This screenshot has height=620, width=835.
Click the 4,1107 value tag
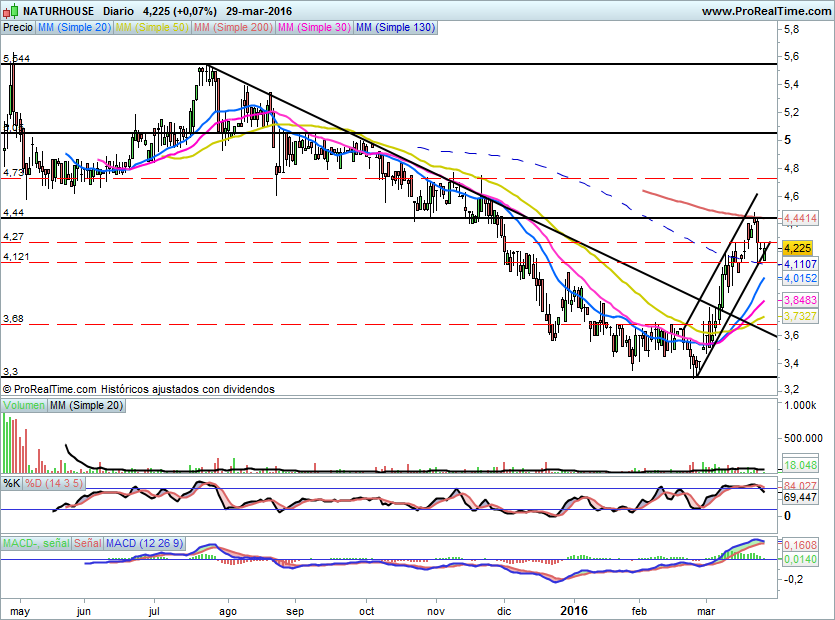pyautogui.click(x=800, y=264)
